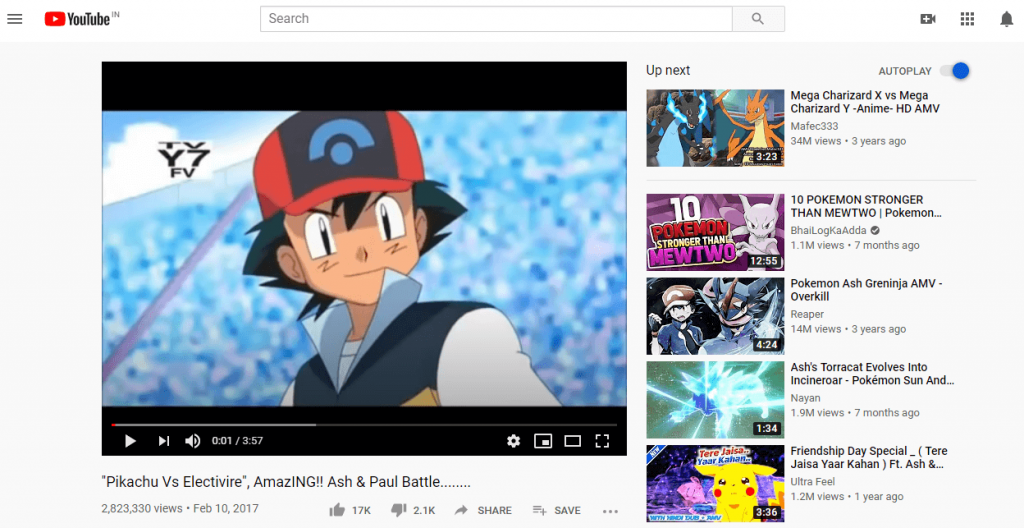Viewport: 1024px width, 528px height.
Task: Play the video
Action: point(130,441)
